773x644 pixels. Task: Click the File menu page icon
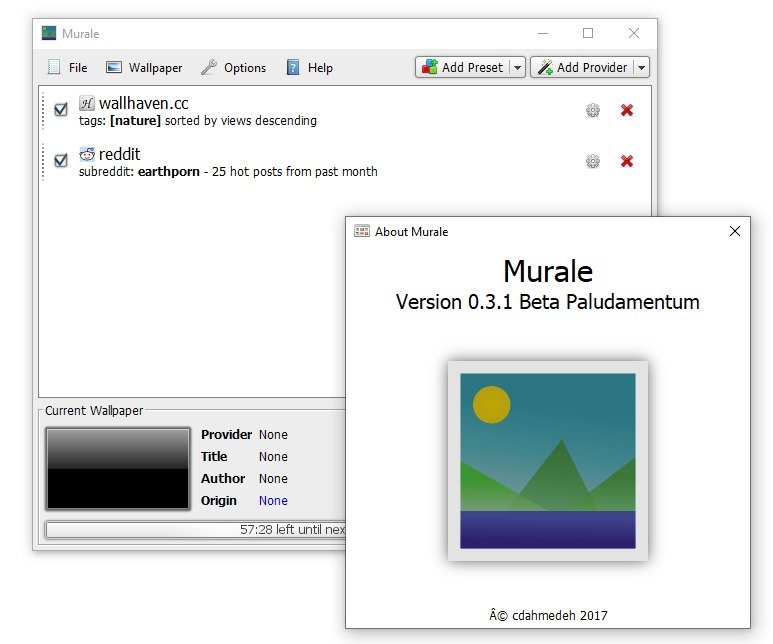54,67
